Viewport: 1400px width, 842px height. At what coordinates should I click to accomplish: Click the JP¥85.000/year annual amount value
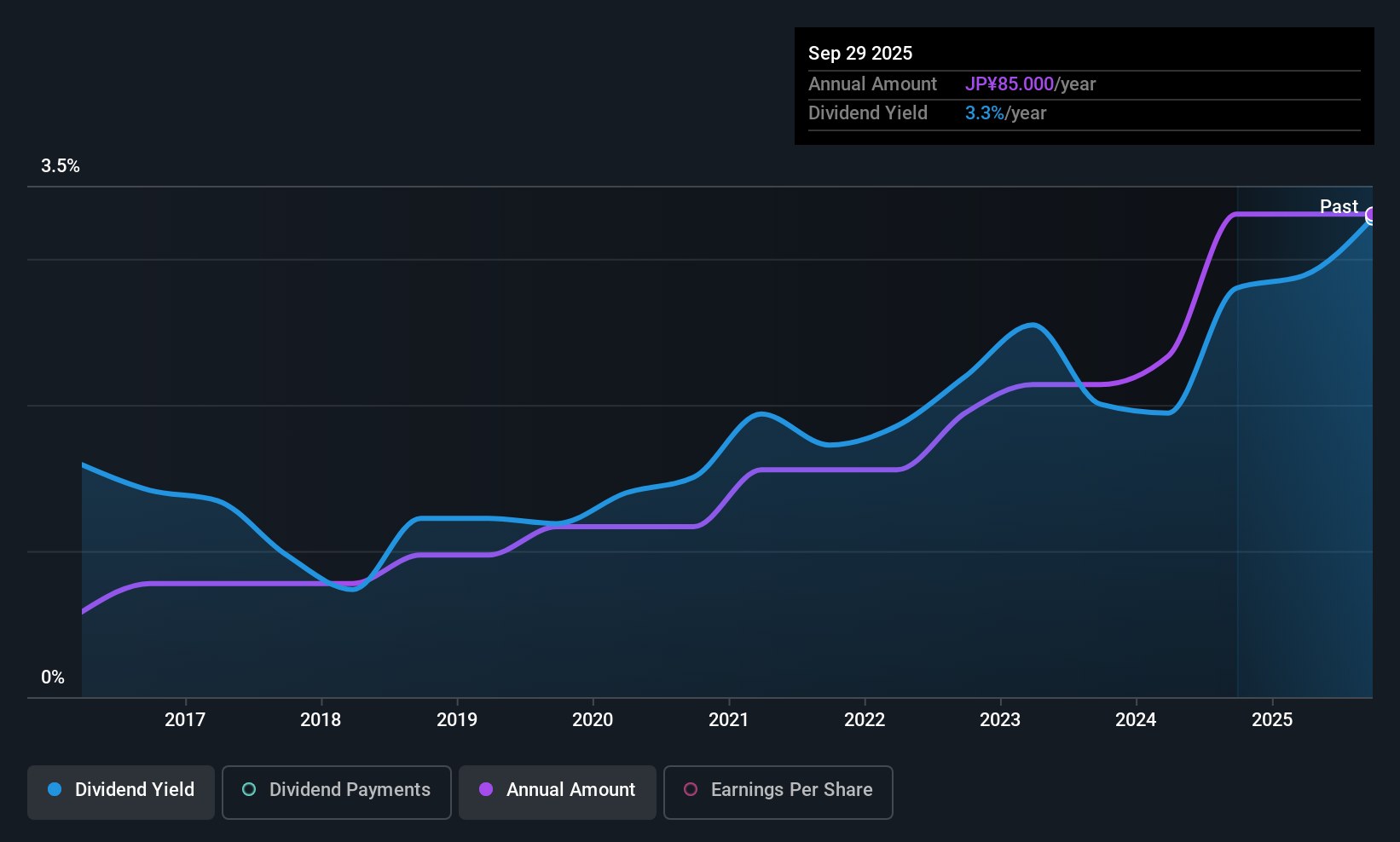(1030, 84)
